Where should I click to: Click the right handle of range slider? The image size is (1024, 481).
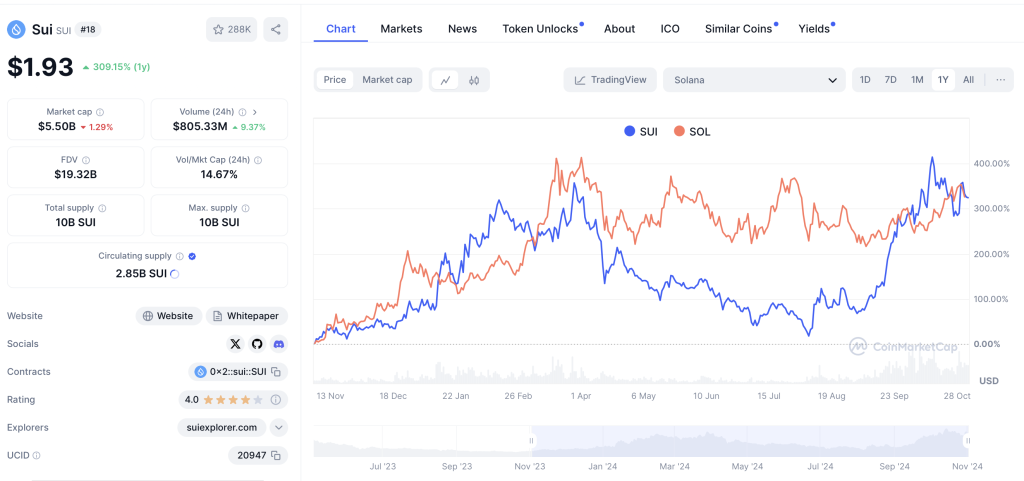click(x=968, y=441)
